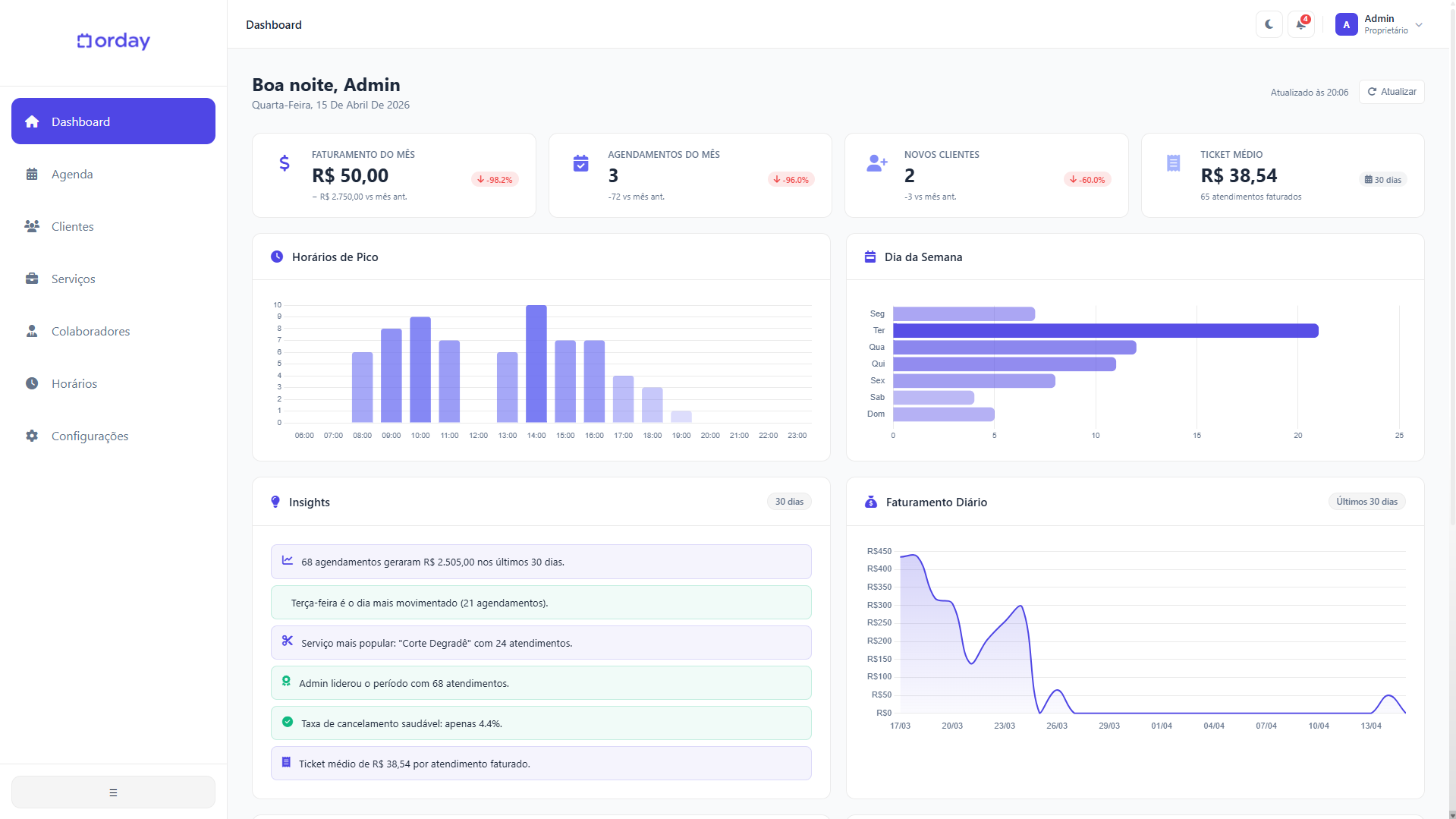Select the Clientes sidebar icon
The height and width of the screenshot is (819, 1456).
tap(31, 225)
